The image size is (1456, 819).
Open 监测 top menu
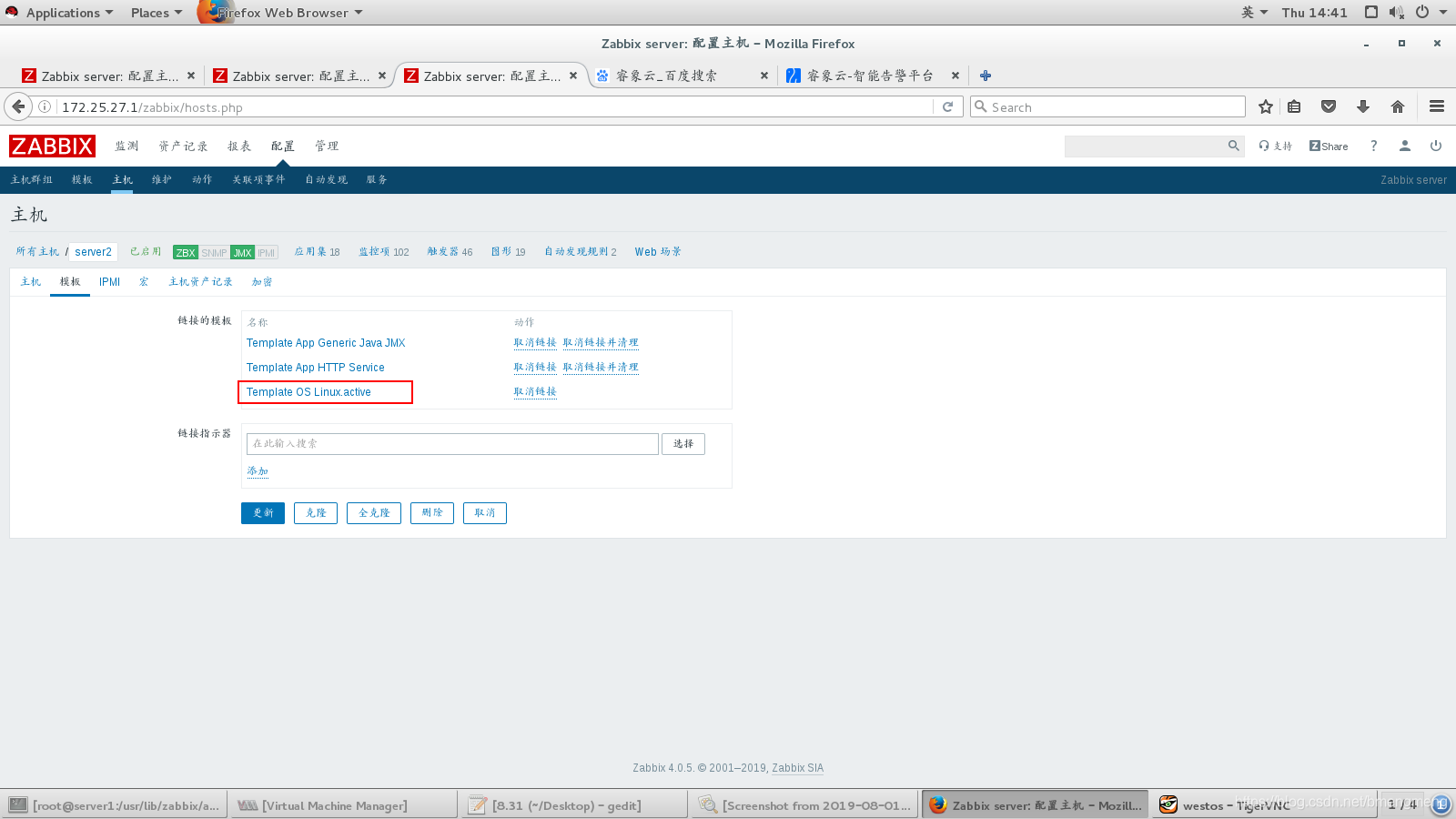click(x=126, y=146)
